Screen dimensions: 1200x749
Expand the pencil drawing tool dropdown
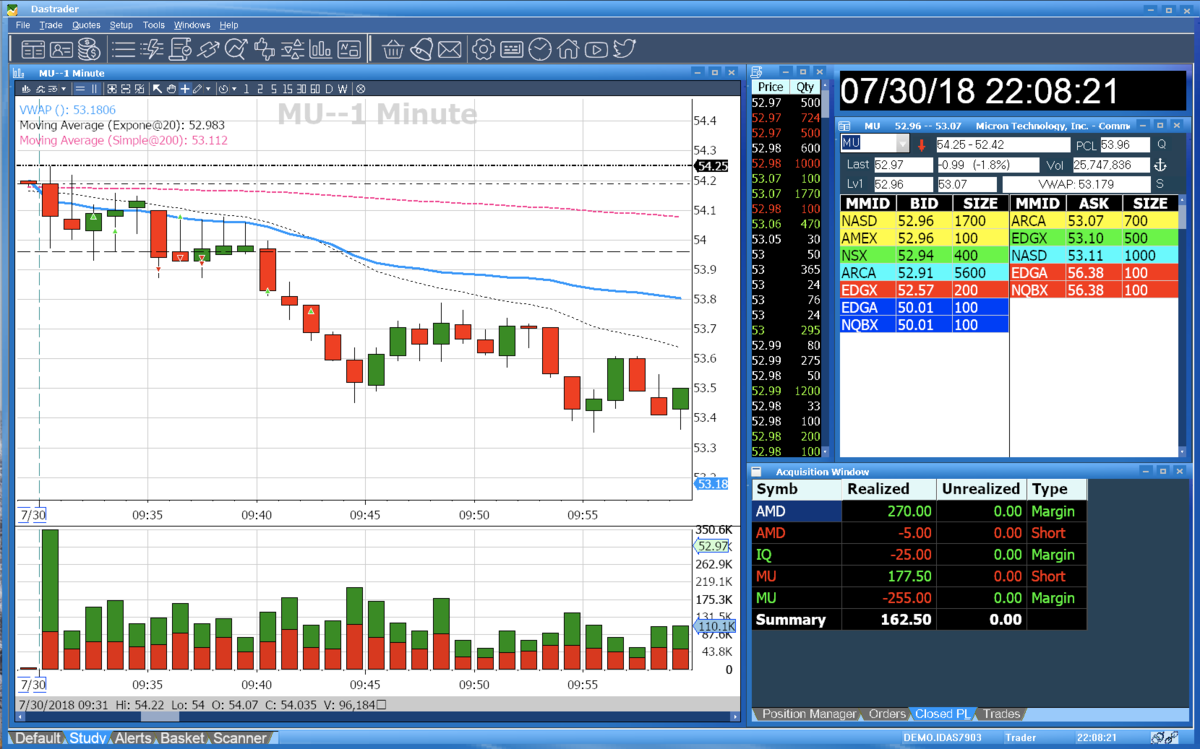tap(208, 88)
